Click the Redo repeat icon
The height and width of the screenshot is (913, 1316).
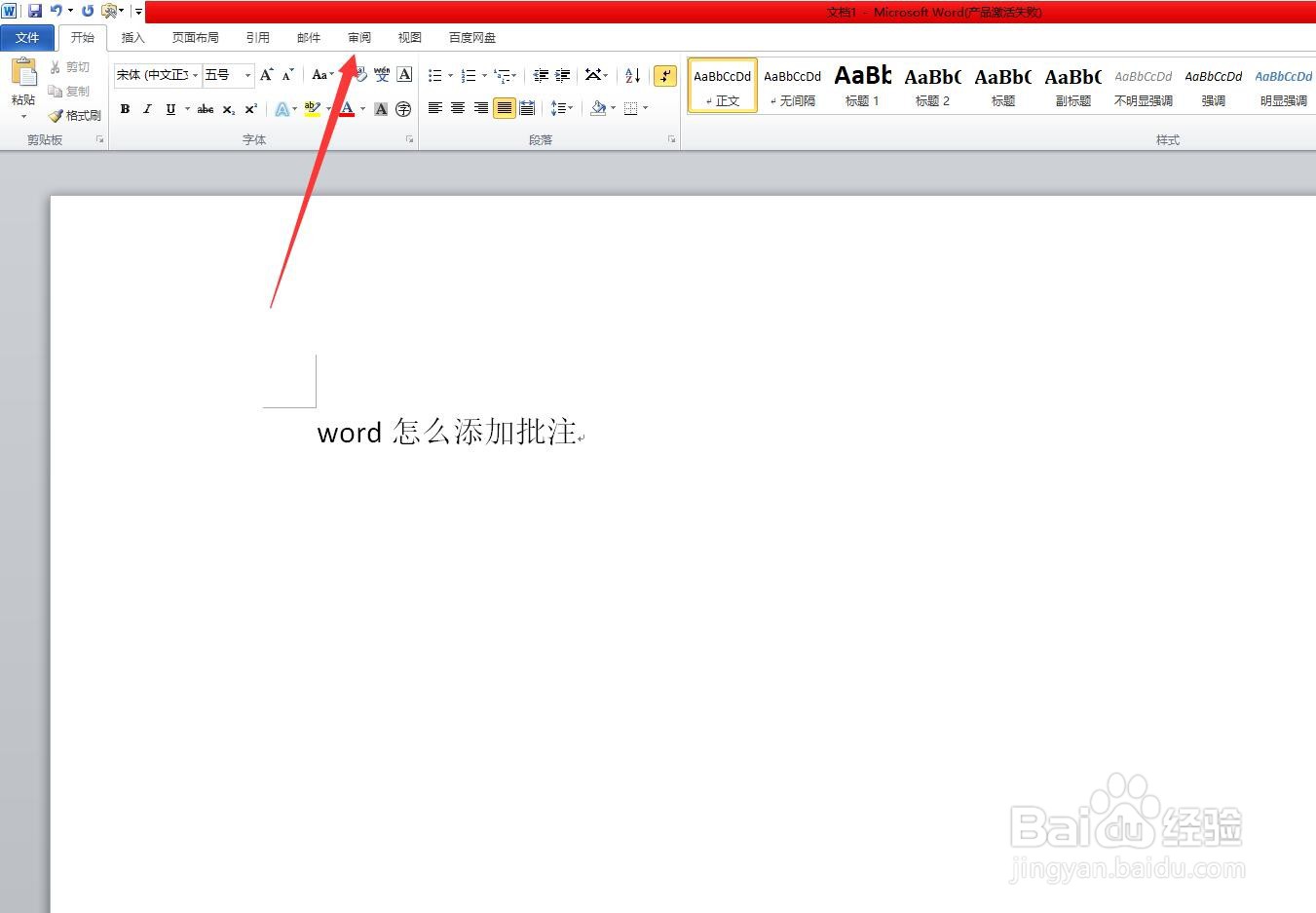[x=88, y=11]
